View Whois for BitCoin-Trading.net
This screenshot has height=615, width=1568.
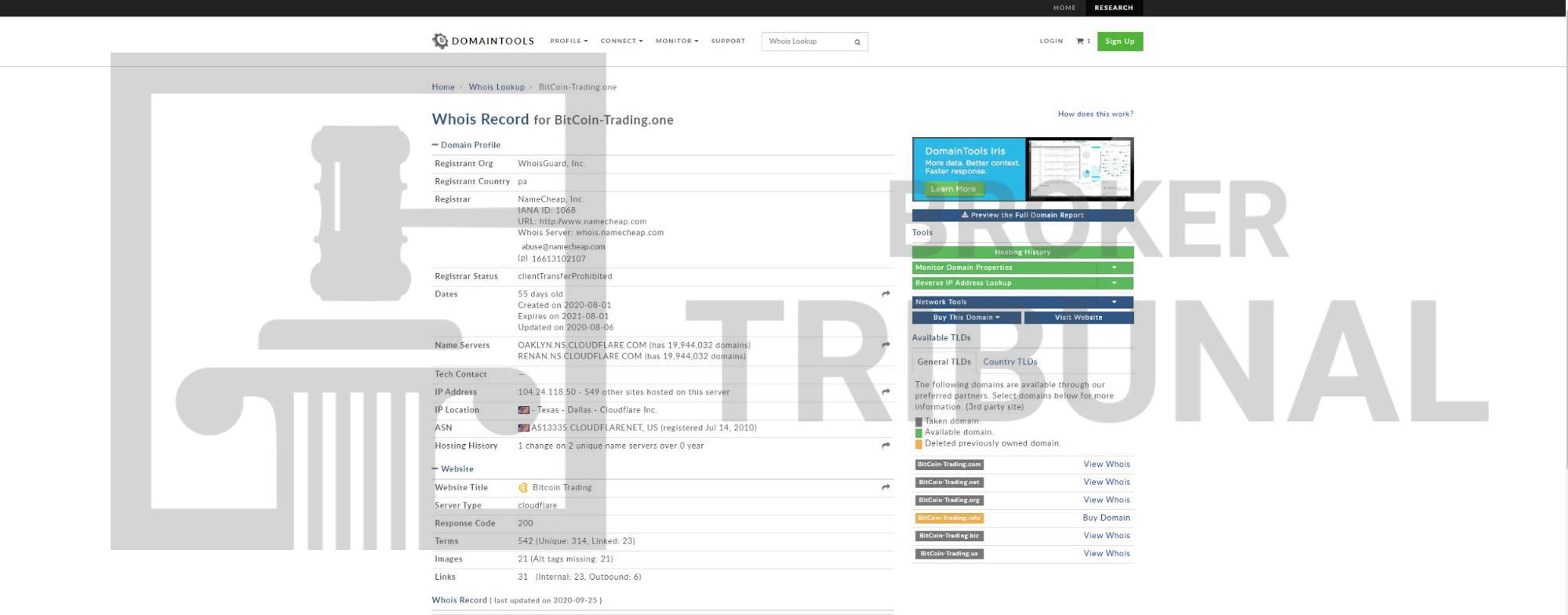pos(1106,482)
